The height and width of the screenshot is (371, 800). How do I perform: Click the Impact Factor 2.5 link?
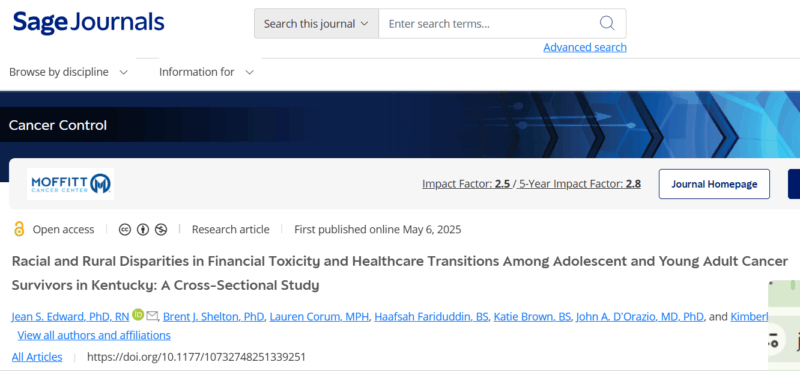click(x=466, y=184)
